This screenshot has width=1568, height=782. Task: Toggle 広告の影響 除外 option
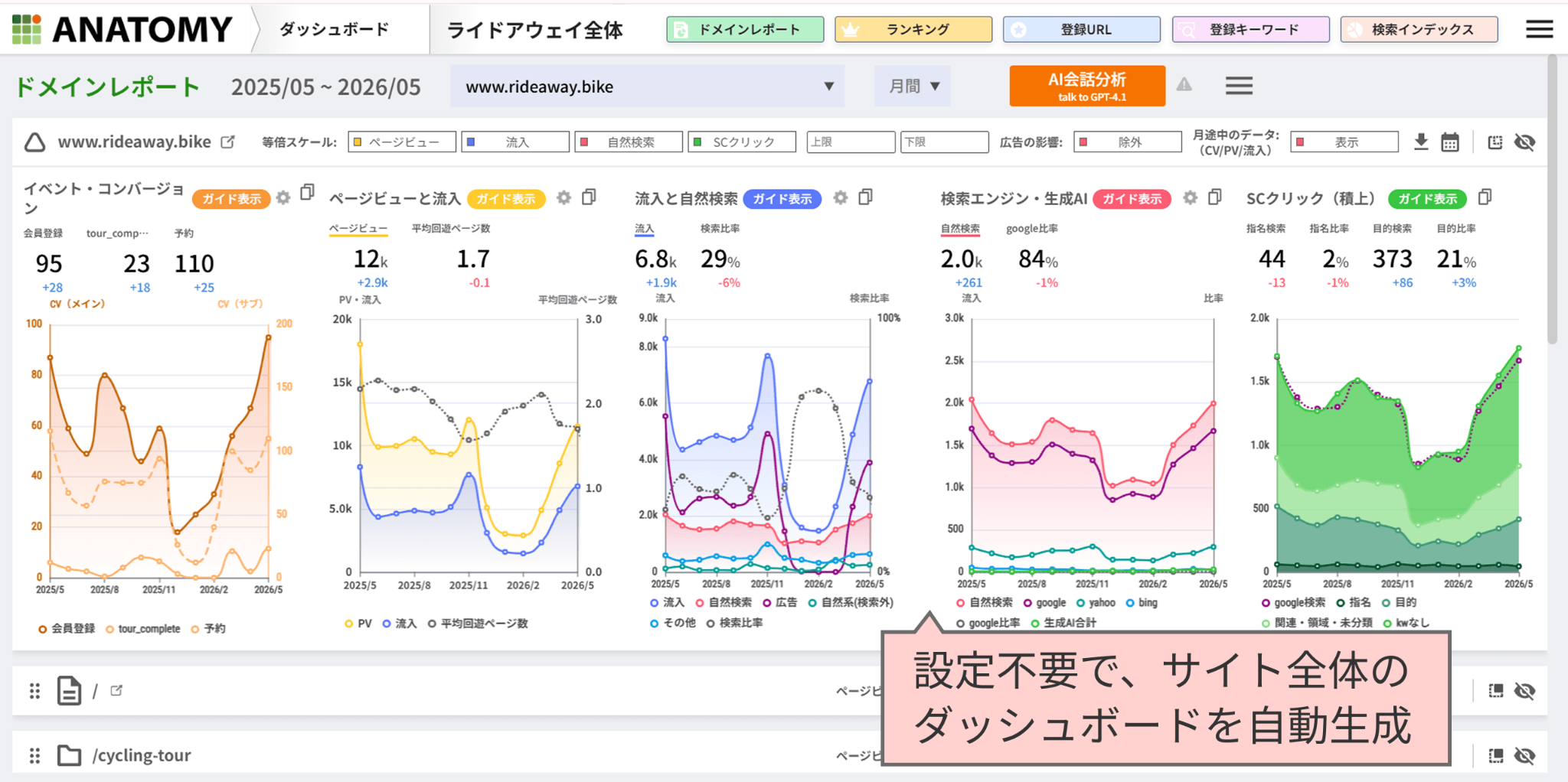(x=1128, y=142)
